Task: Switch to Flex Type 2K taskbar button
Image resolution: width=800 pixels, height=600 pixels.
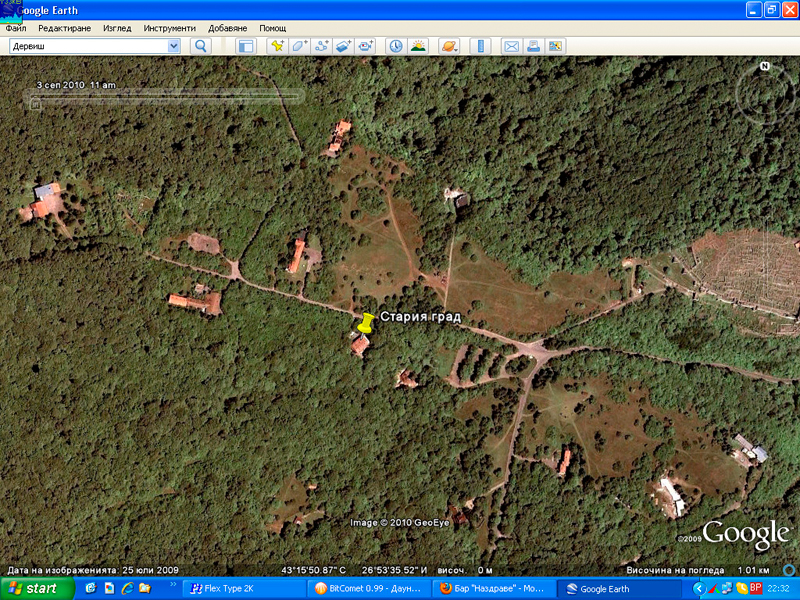Action: [x=243, y=589]
